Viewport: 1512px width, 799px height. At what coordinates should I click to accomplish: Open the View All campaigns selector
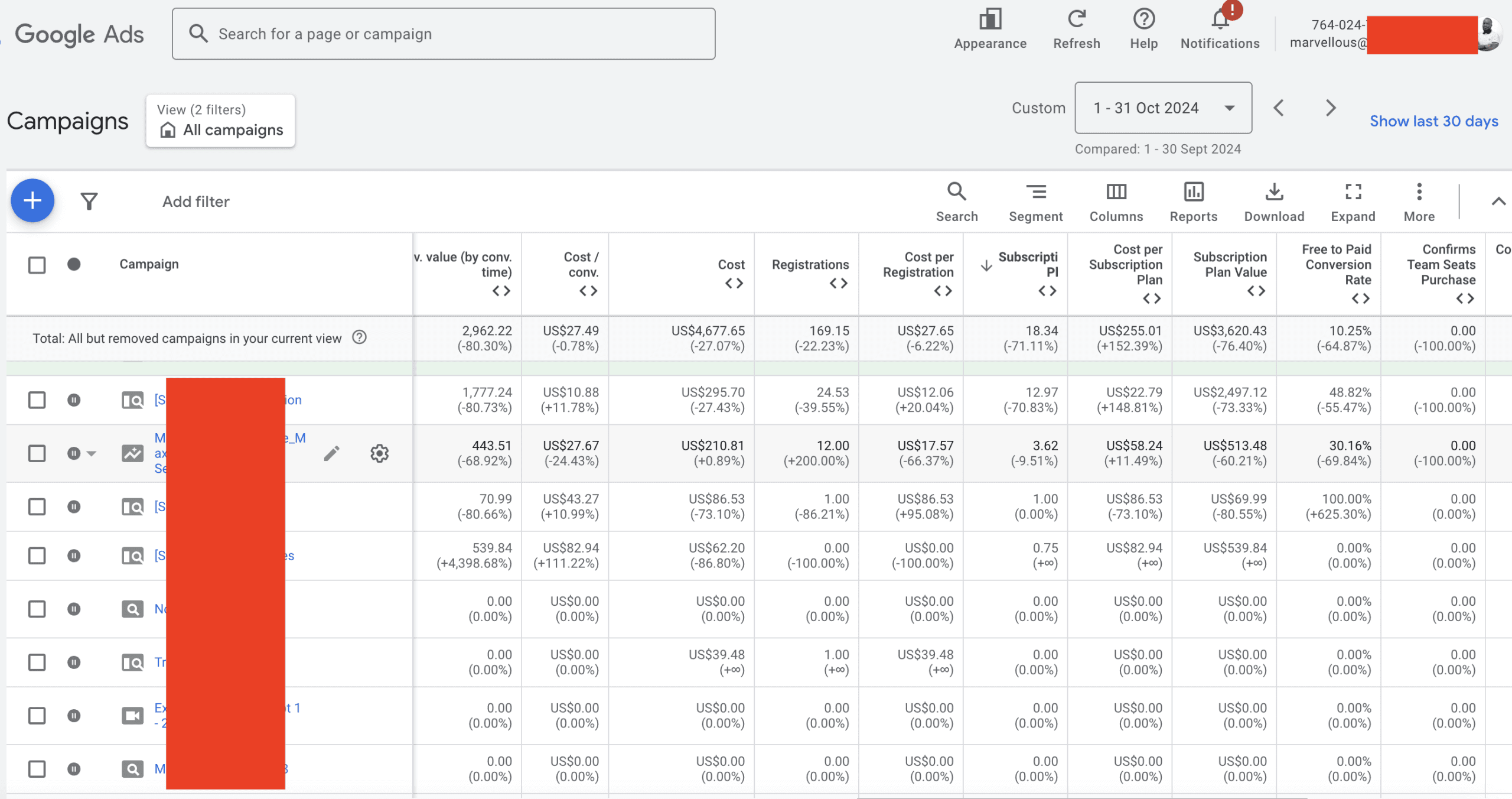point(220,121)
